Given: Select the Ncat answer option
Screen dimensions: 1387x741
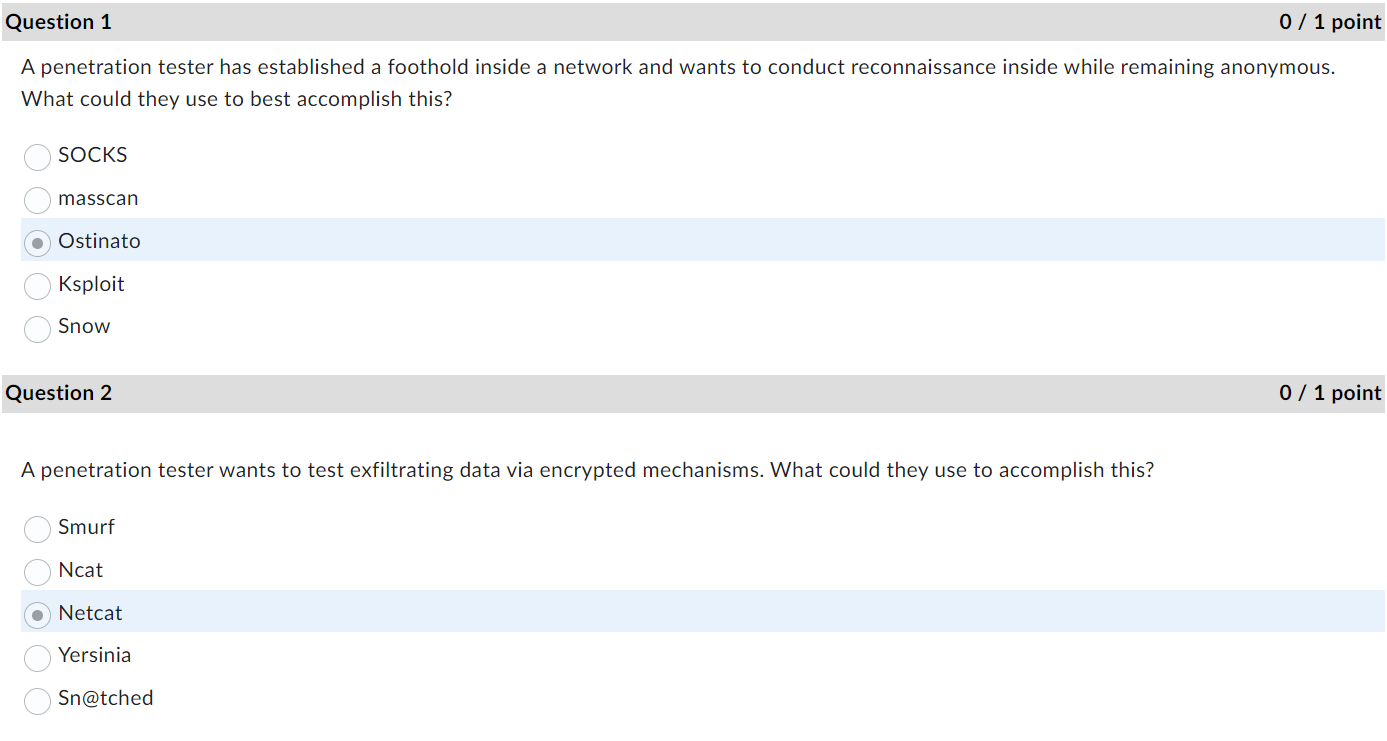Looking at the screenshot, I should [37, 572].
